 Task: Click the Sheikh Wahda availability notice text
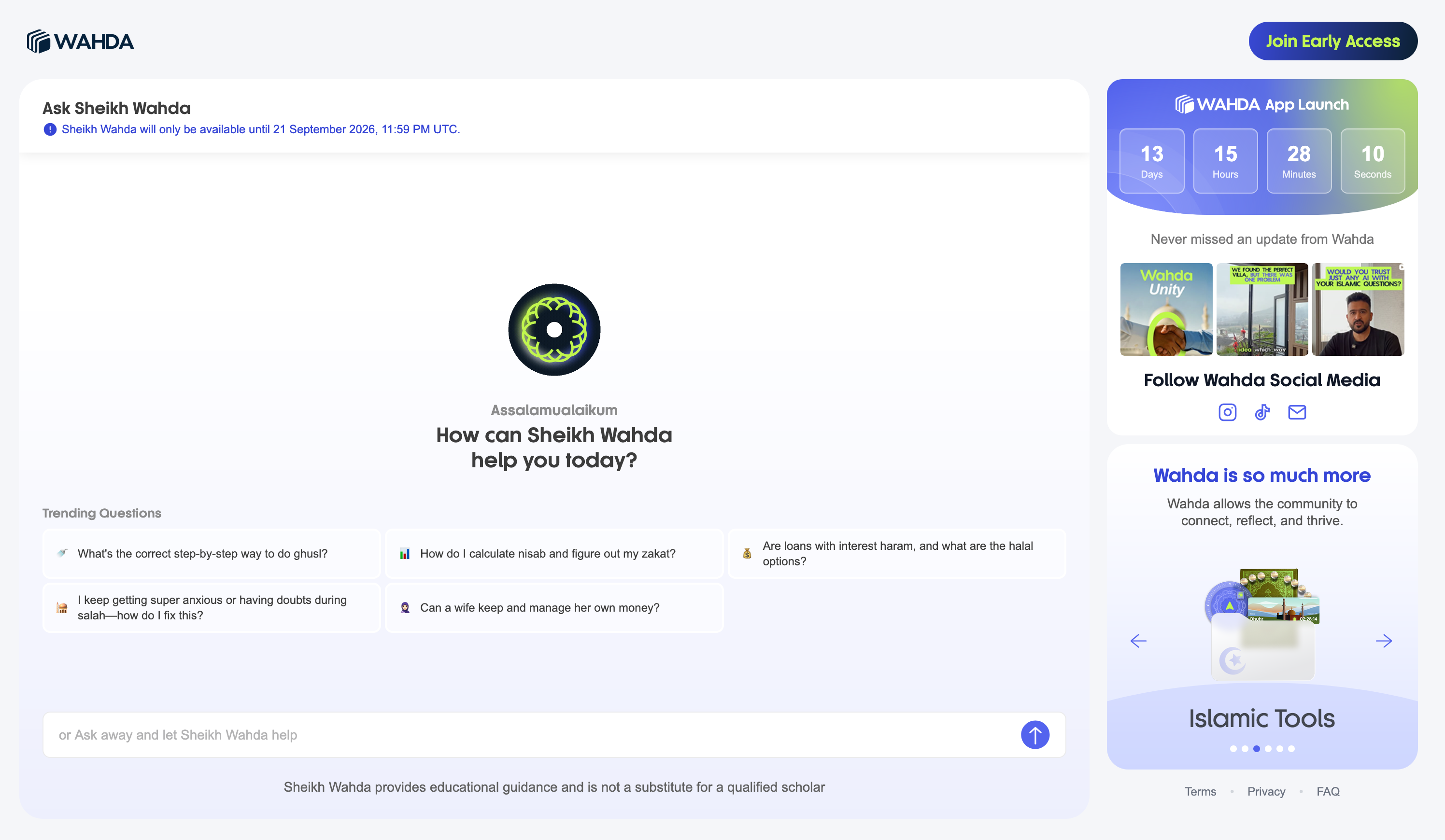261,129
